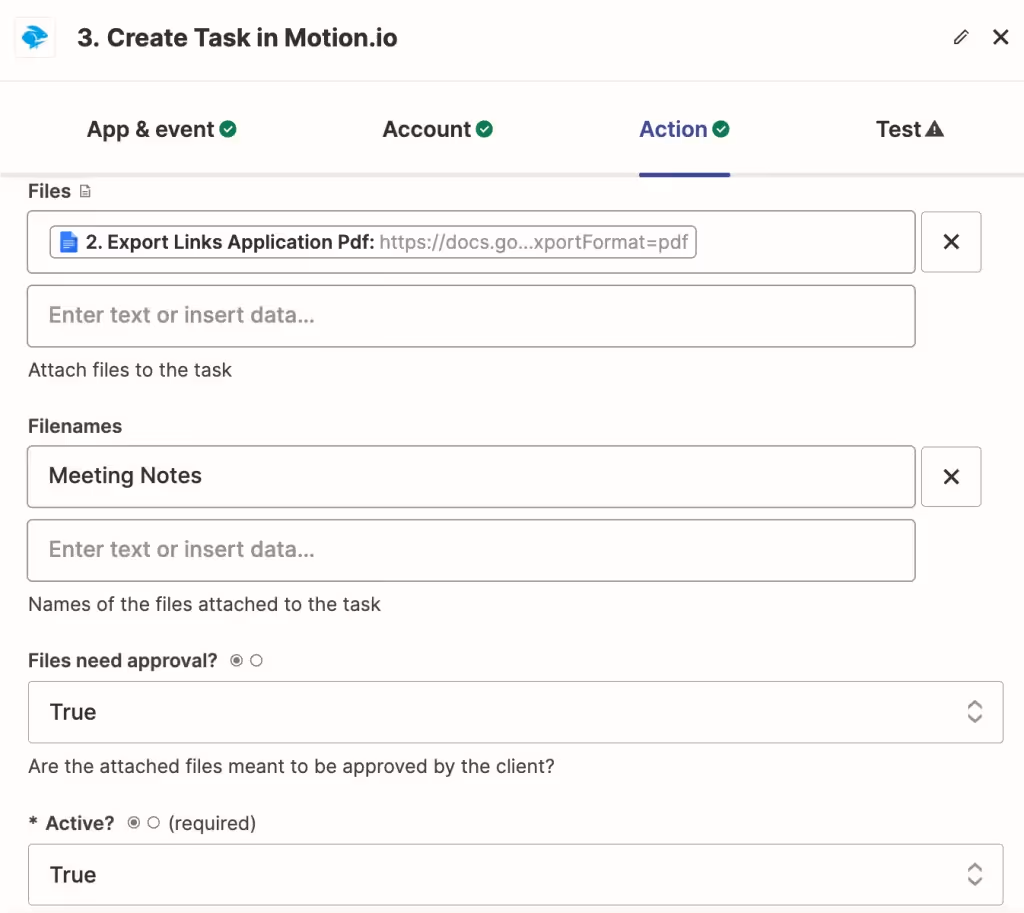Close the Create Task step panel

[x=1000, y=37]
